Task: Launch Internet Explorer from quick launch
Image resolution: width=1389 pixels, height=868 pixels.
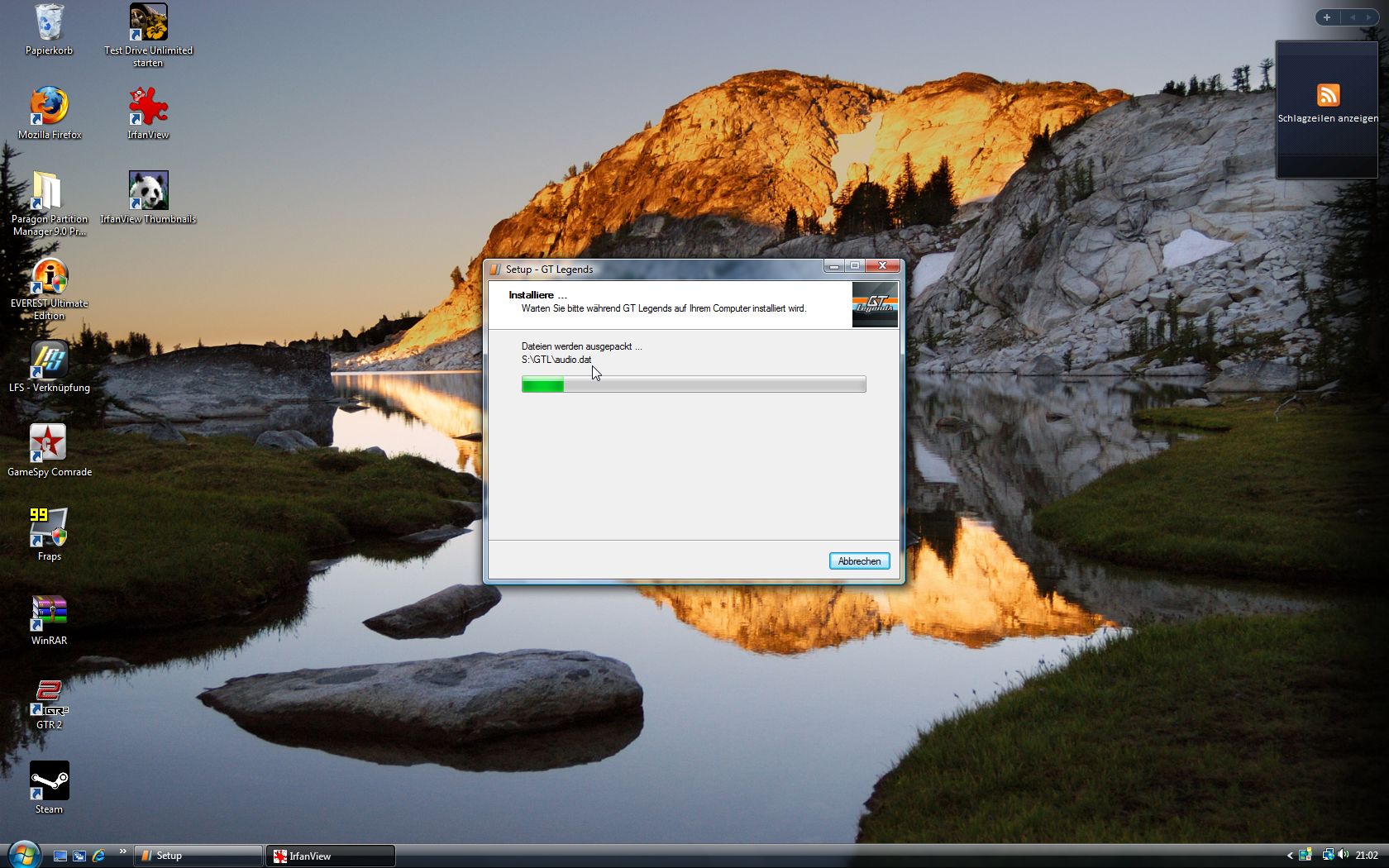Action: click(x=98, y=856)
